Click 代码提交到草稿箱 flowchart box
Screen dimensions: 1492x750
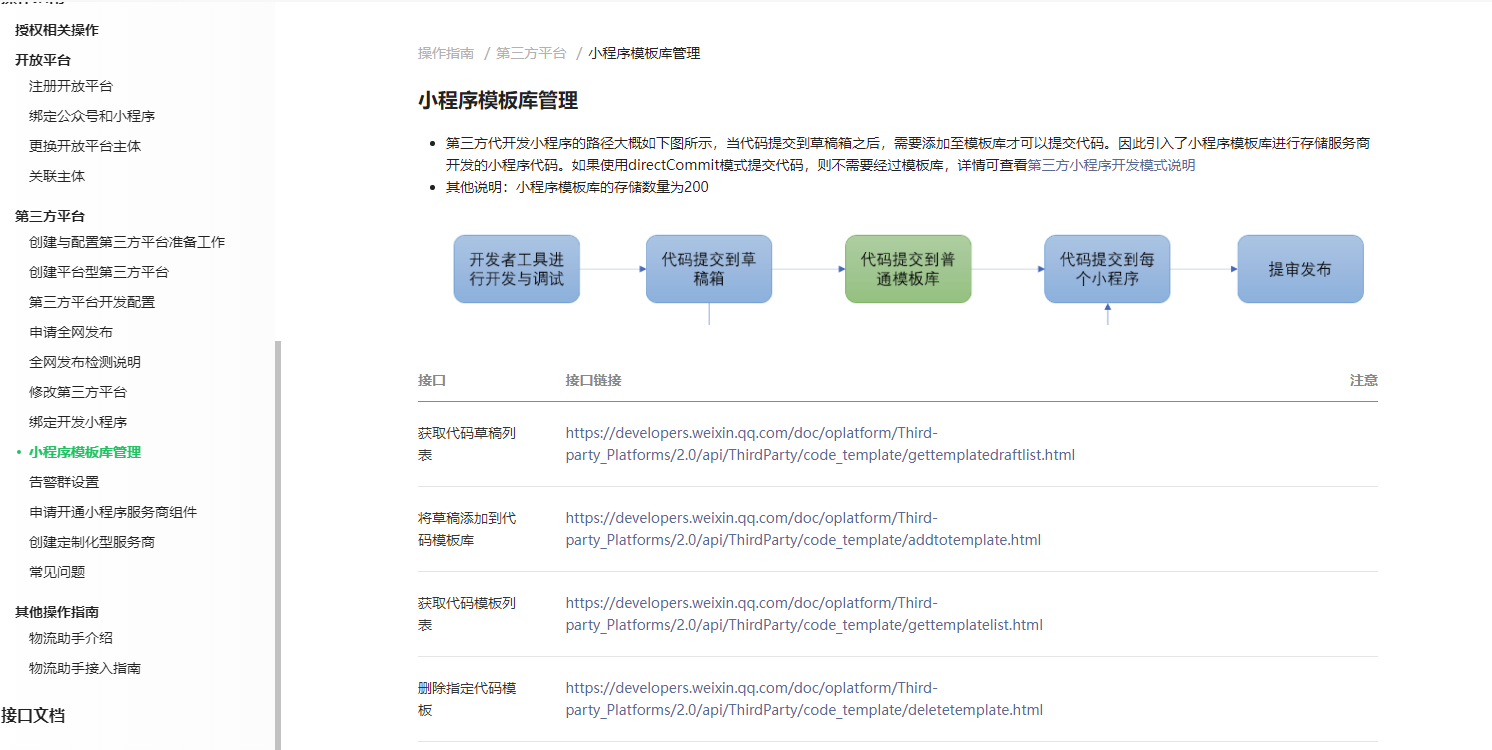pyautogui.click(x=709, y=269)
